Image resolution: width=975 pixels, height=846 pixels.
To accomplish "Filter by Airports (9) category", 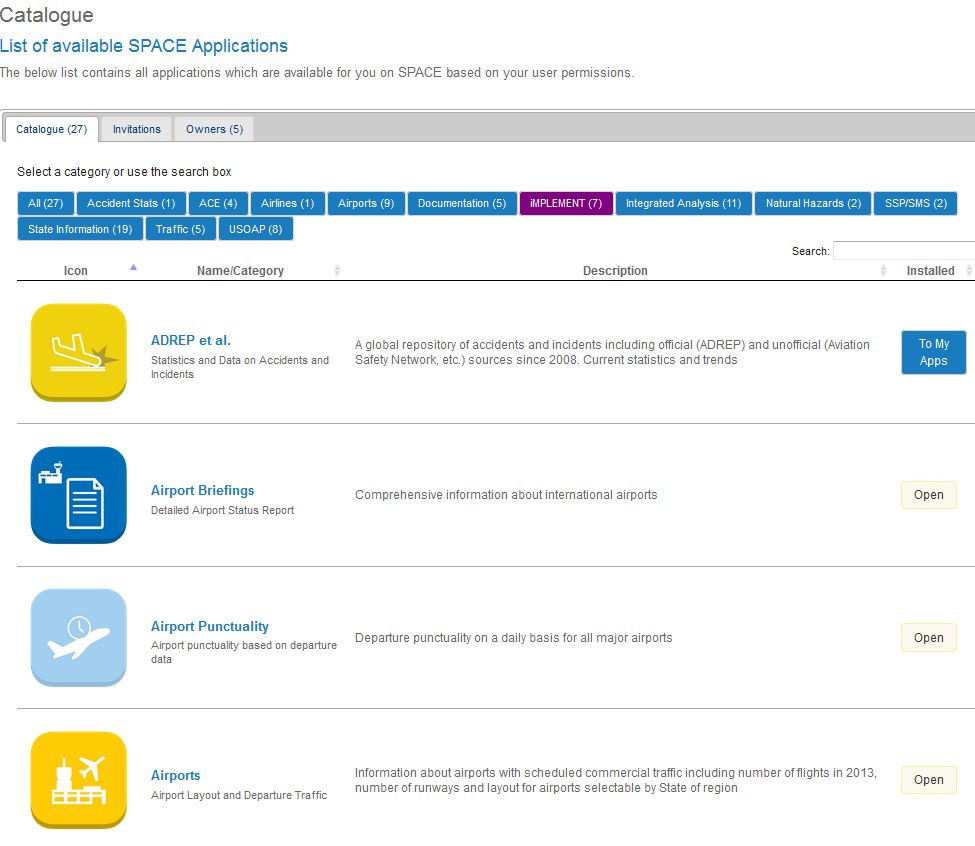I will (x=366, y=203).
